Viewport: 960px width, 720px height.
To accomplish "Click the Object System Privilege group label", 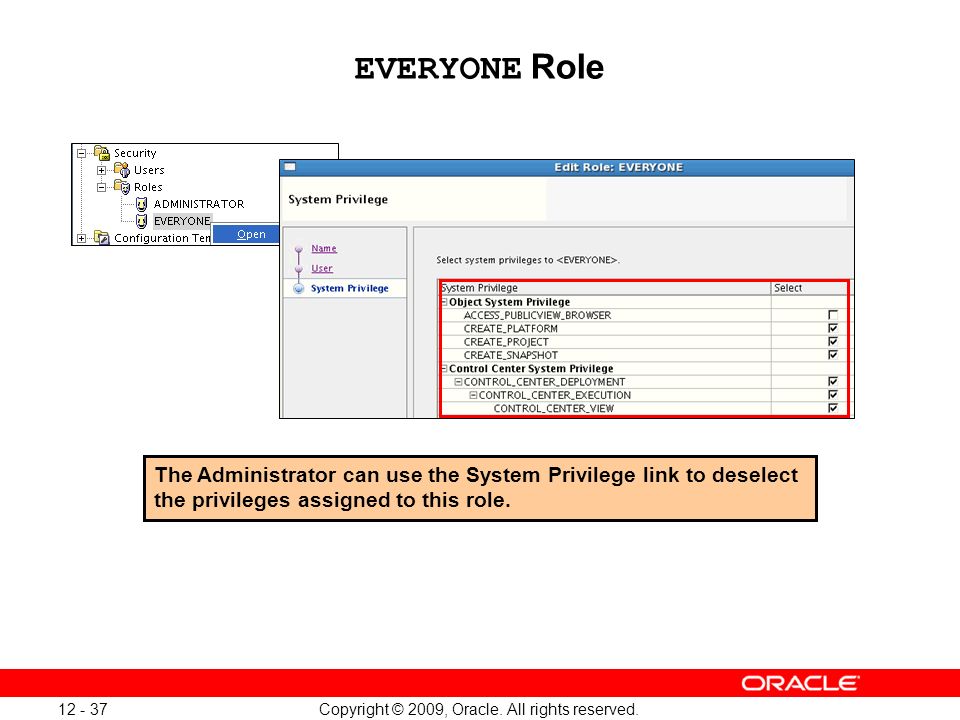I will click(509, 302).
